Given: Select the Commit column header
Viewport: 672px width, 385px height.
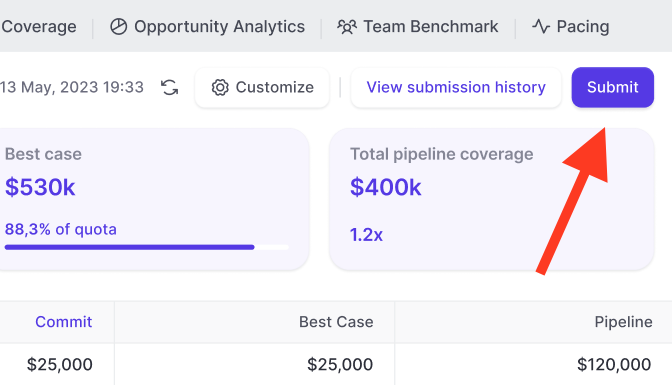Looking at the screenshot, I should pyautogui.click(x=63, y=322).
